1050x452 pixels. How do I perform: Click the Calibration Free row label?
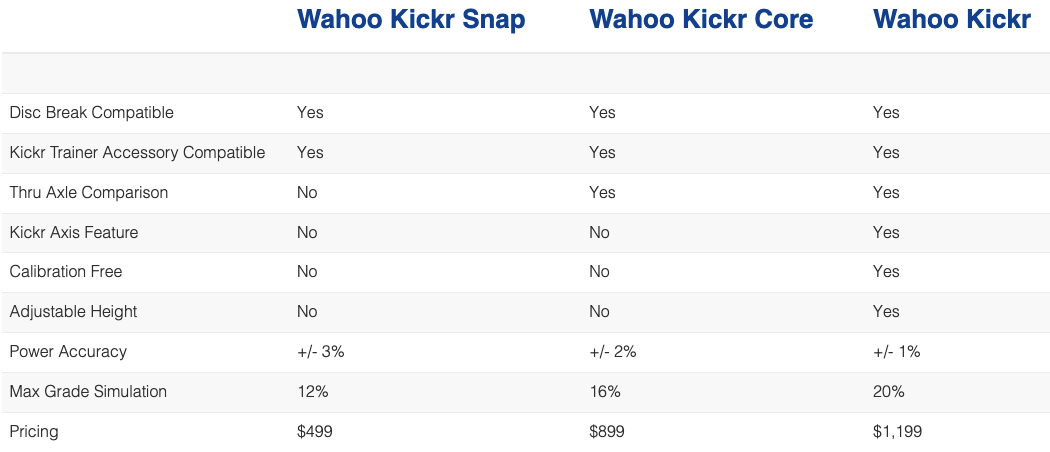[65, 271]
